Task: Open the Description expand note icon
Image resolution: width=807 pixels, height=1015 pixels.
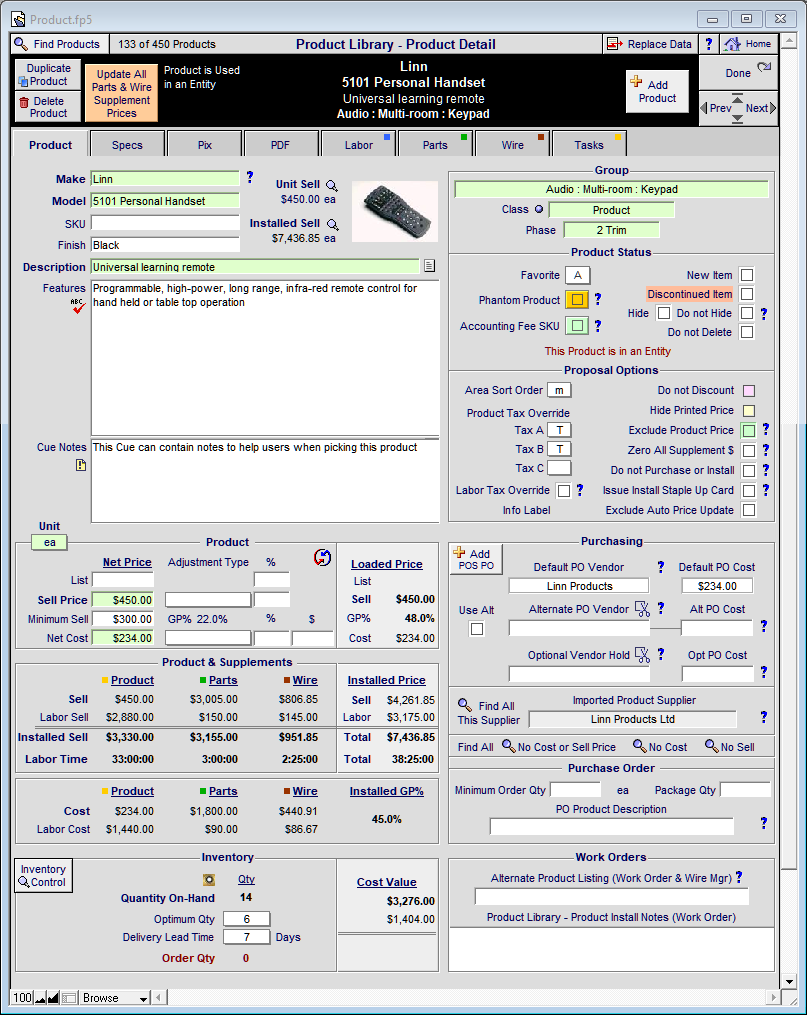Action: [429, 266]
